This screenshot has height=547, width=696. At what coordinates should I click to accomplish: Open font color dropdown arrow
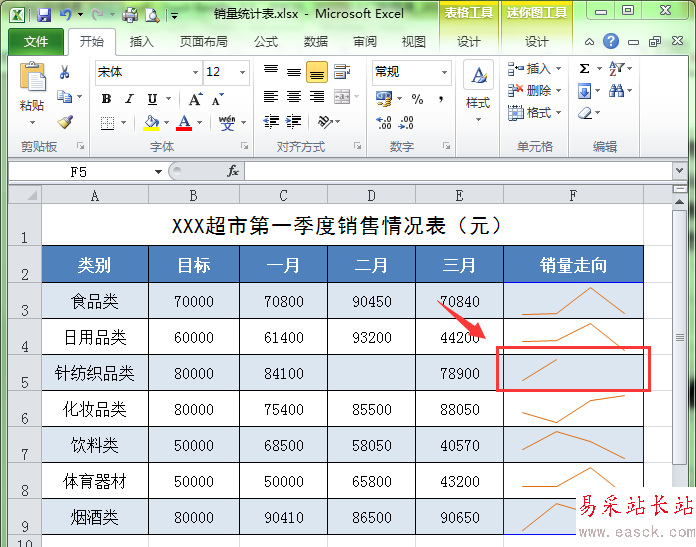(x=200, y=123)
